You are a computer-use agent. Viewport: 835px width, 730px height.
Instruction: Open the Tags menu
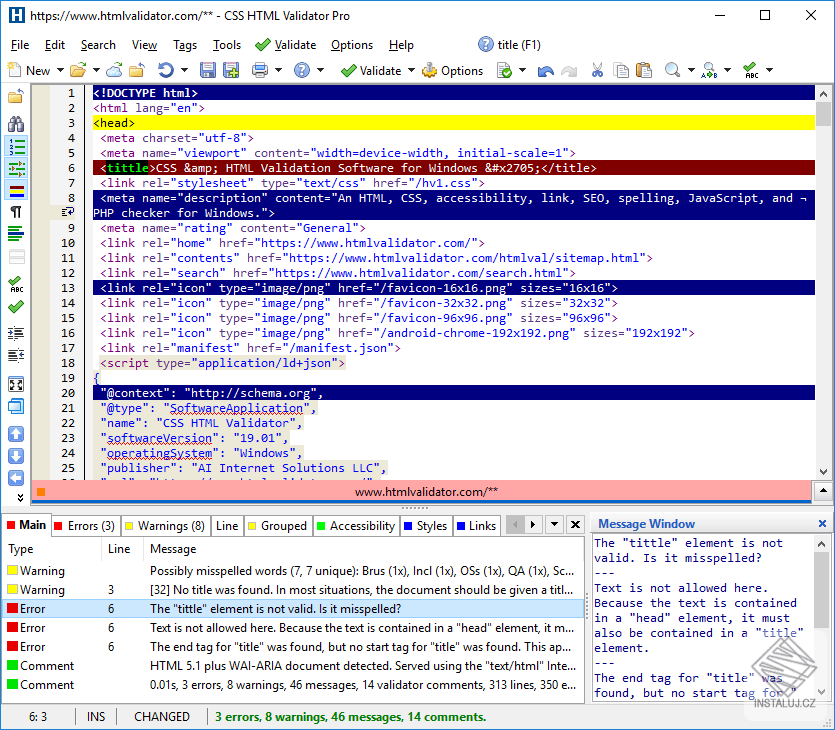(185, 45)
